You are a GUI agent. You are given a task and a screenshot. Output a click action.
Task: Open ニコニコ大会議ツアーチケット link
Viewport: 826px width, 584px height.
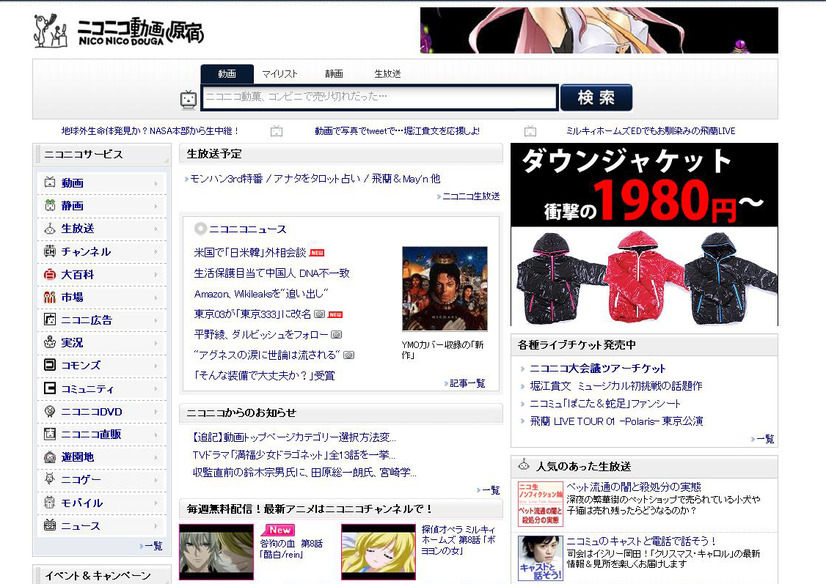tap(597, 368)
